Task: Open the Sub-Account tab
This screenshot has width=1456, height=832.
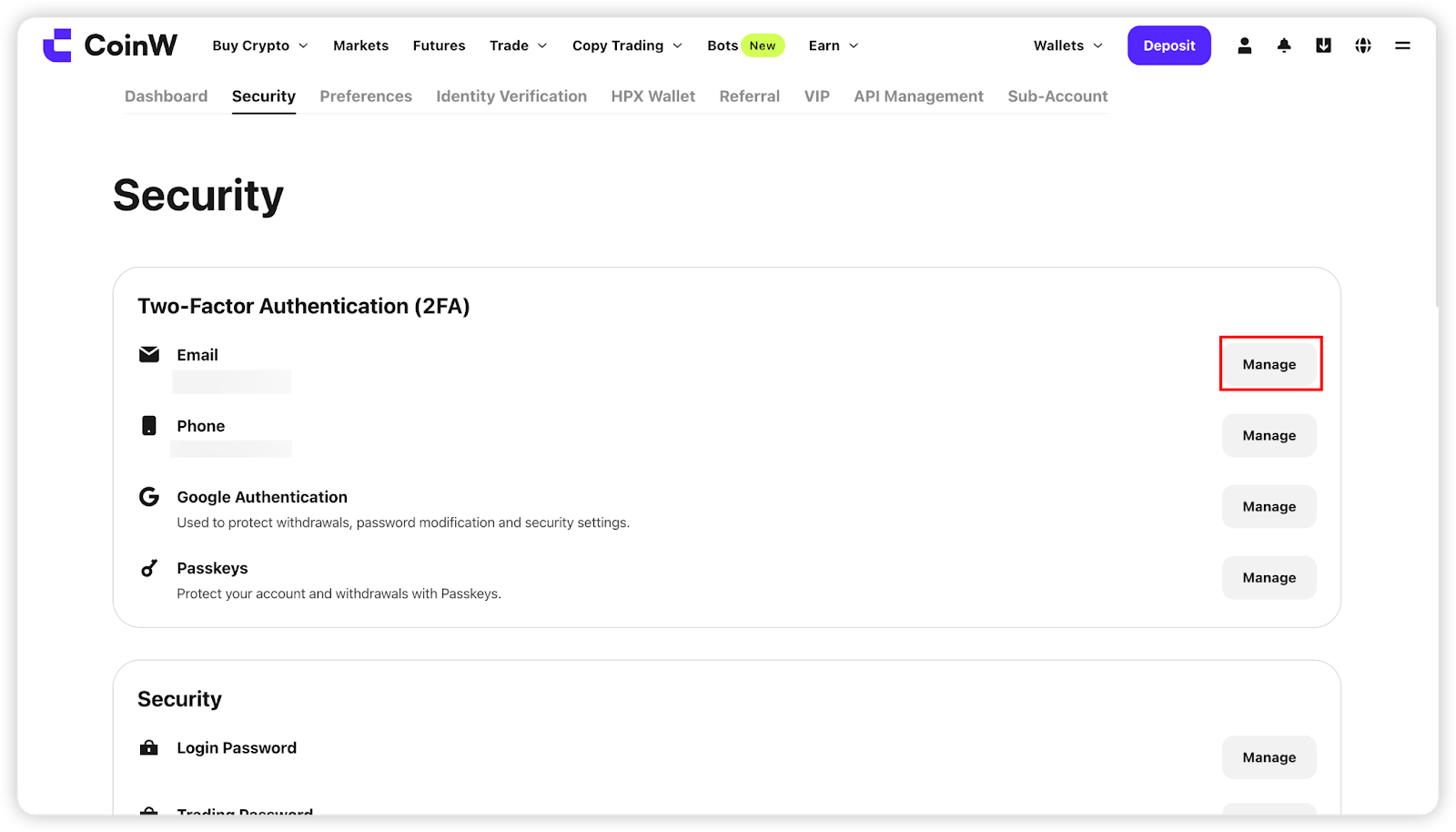Action: (1057, 96)
